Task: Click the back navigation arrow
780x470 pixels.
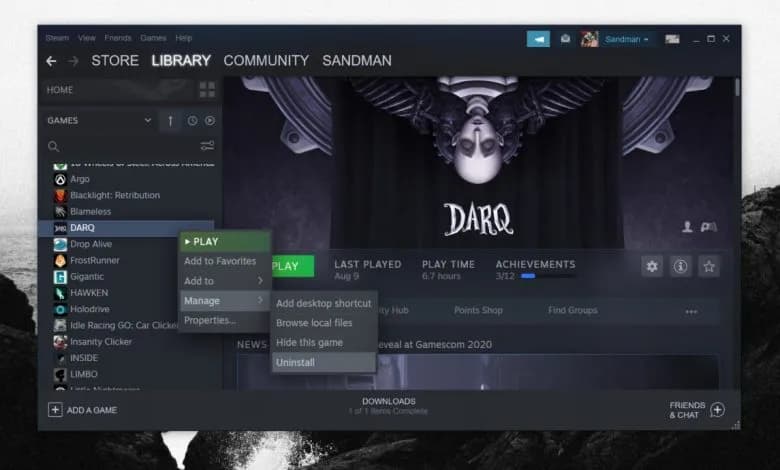Action: [52, 61]
